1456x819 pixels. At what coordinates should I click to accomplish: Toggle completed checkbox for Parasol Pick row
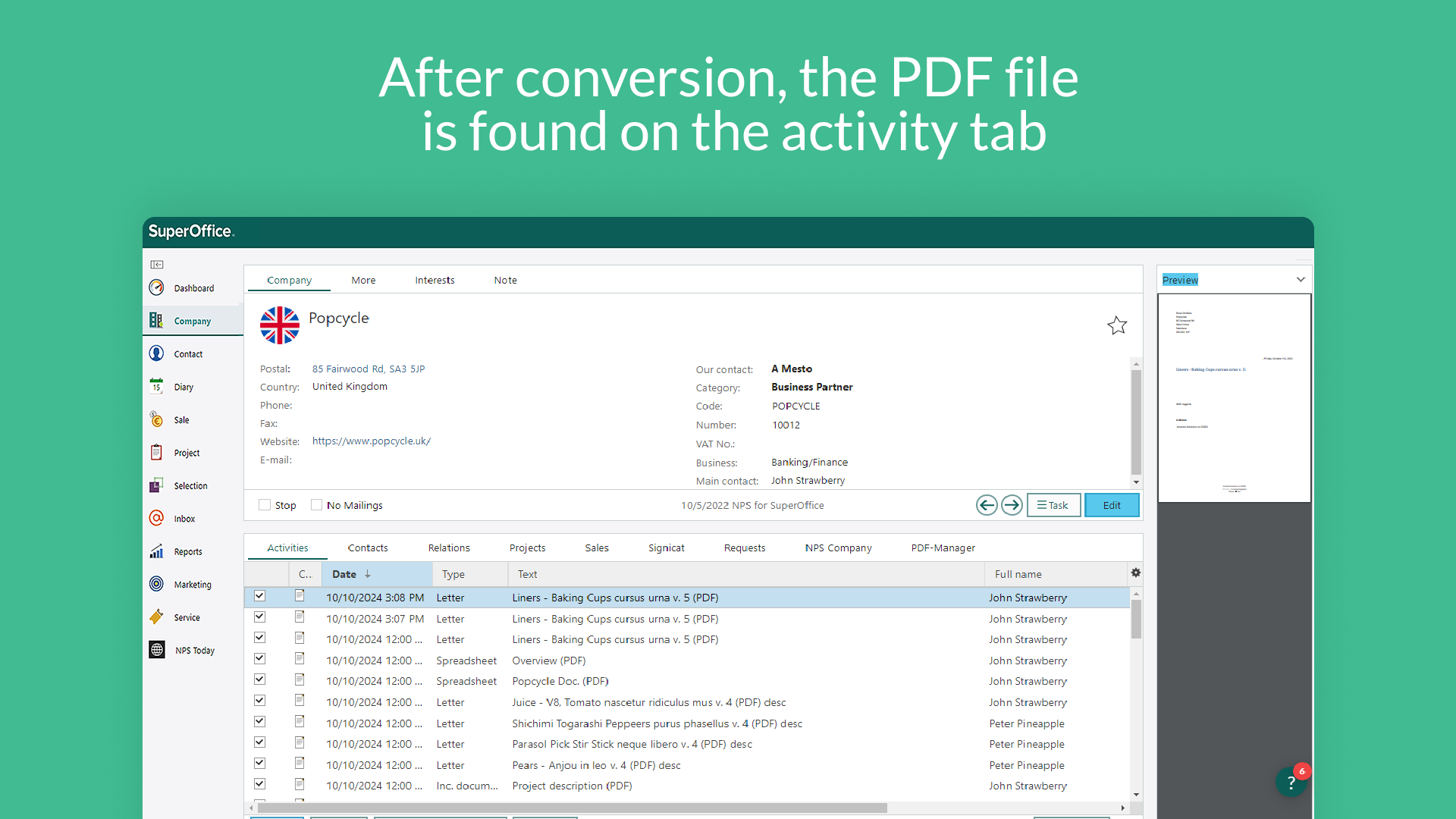tap(259, 742)
